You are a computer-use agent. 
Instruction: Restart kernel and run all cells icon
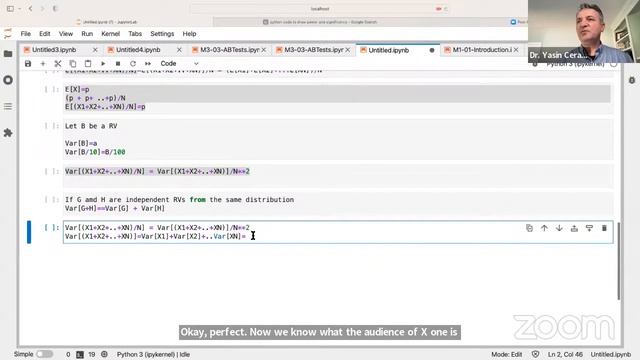tap(148, 64)
